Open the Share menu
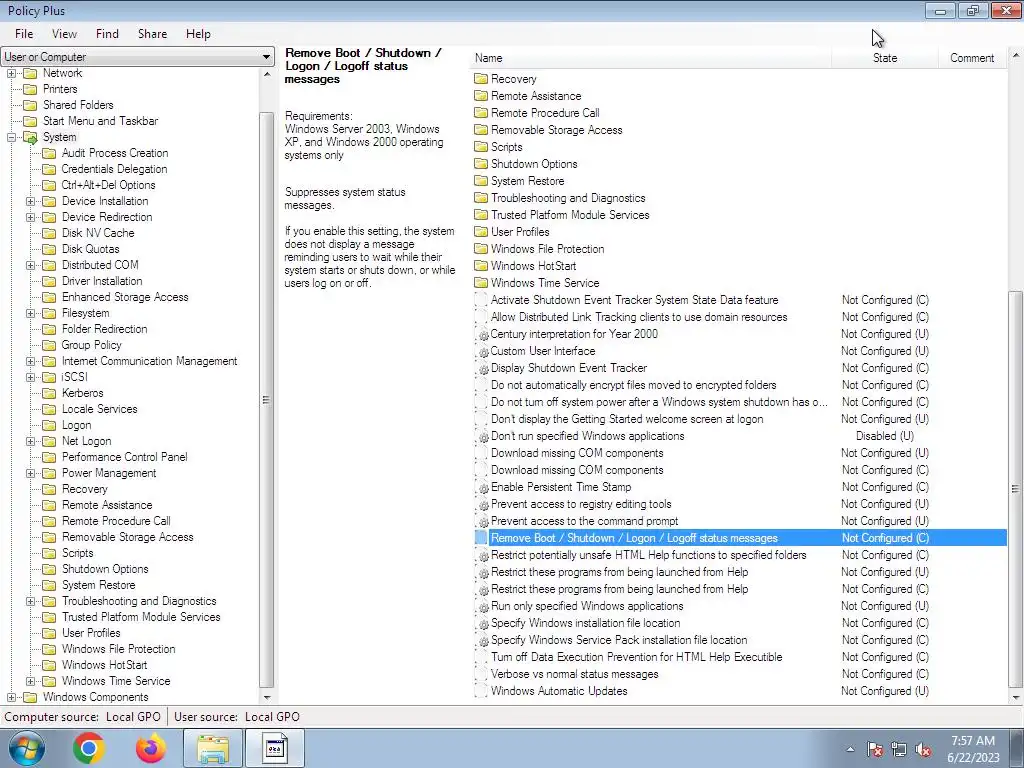 click(152, 34)
